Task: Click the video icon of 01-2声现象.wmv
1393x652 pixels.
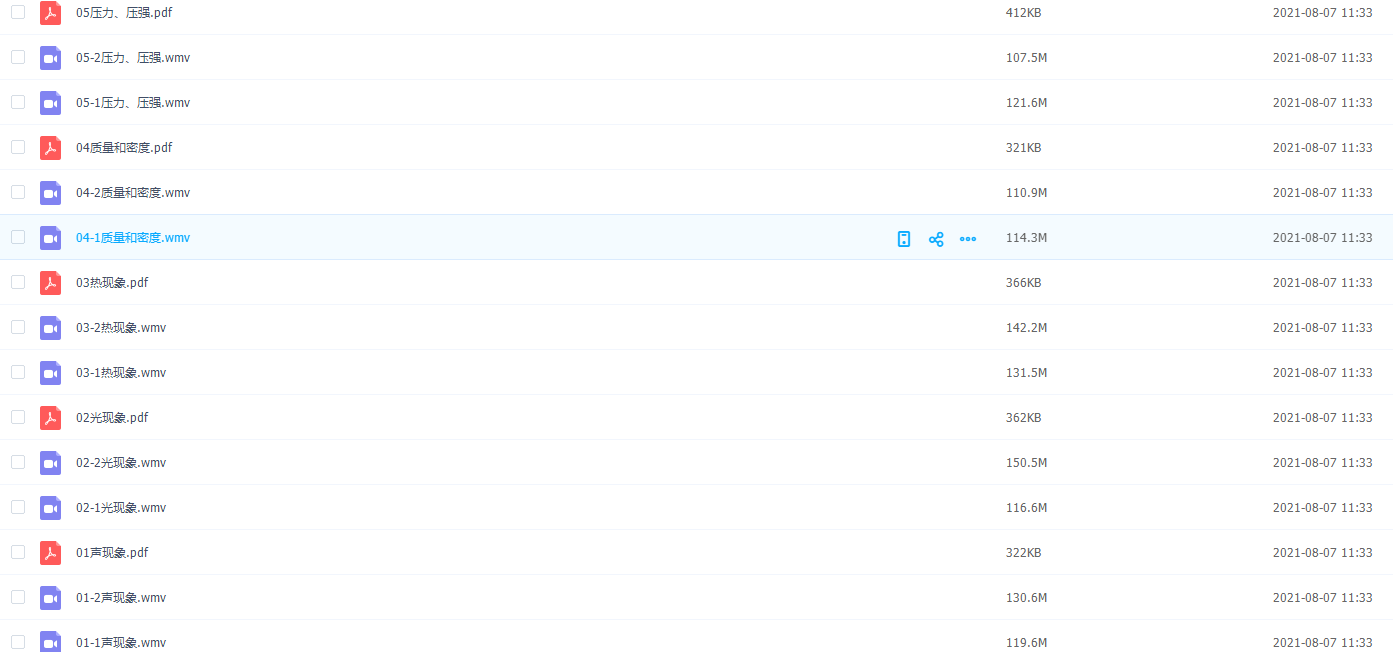Action: coord(50,598)
